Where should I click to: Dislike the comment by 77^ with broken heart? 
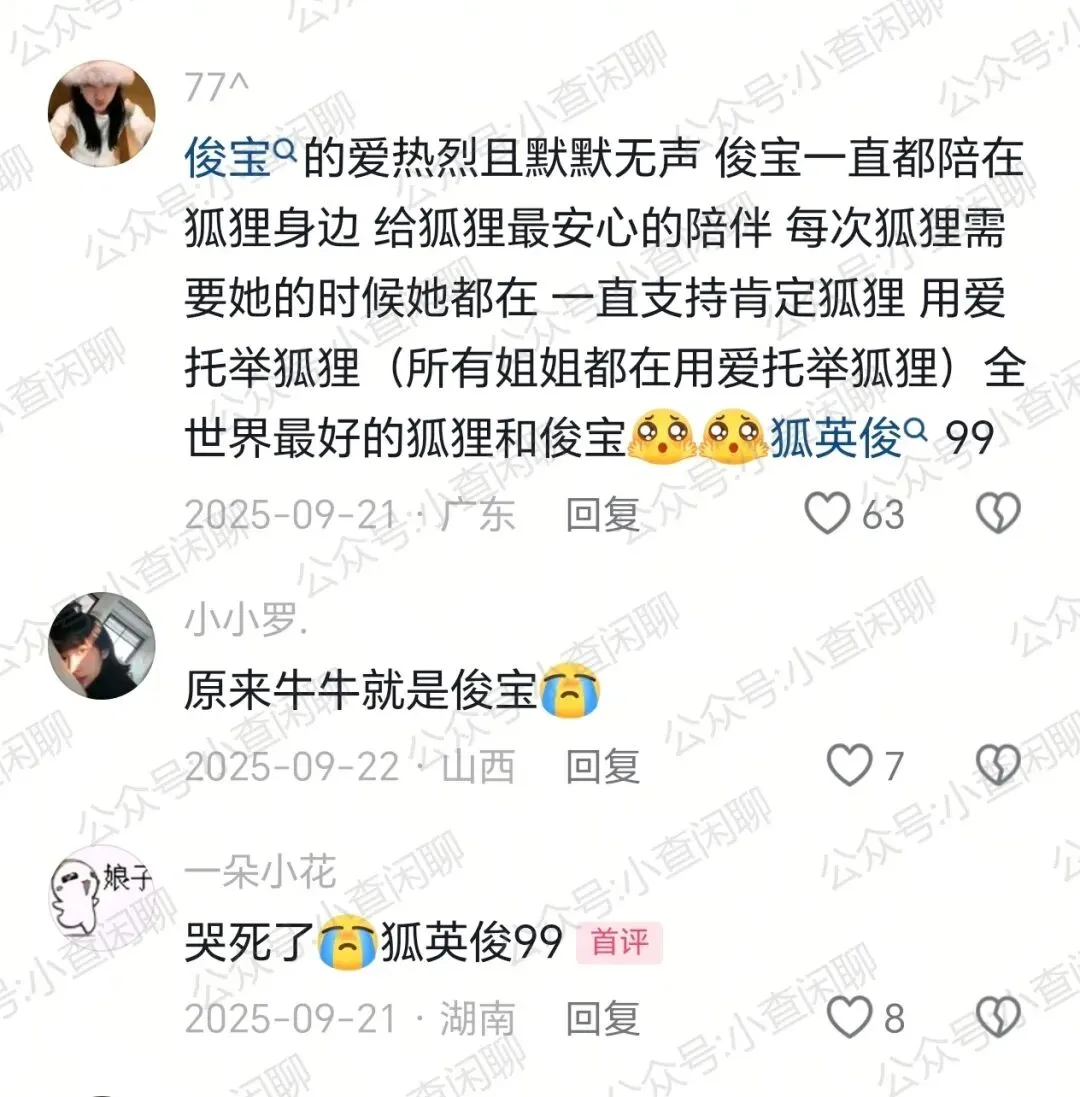pos(998,513)
